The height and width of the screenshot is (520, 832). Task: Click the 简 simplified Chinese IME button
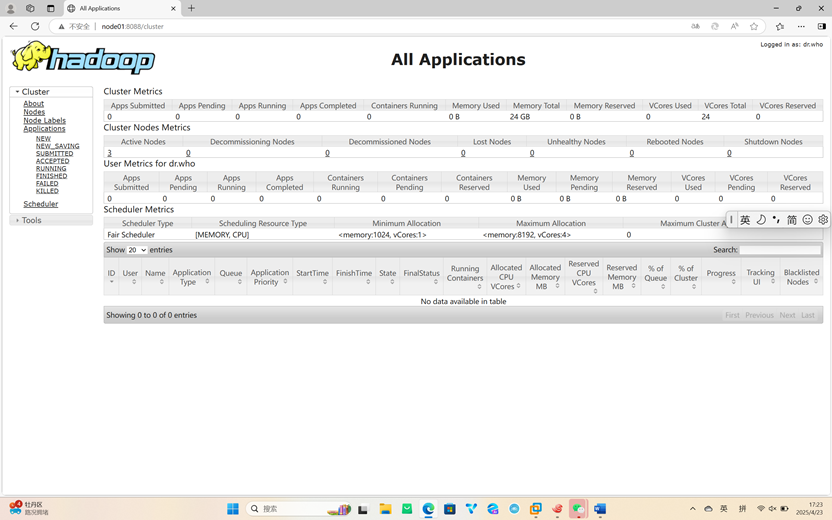coord(792,220)
